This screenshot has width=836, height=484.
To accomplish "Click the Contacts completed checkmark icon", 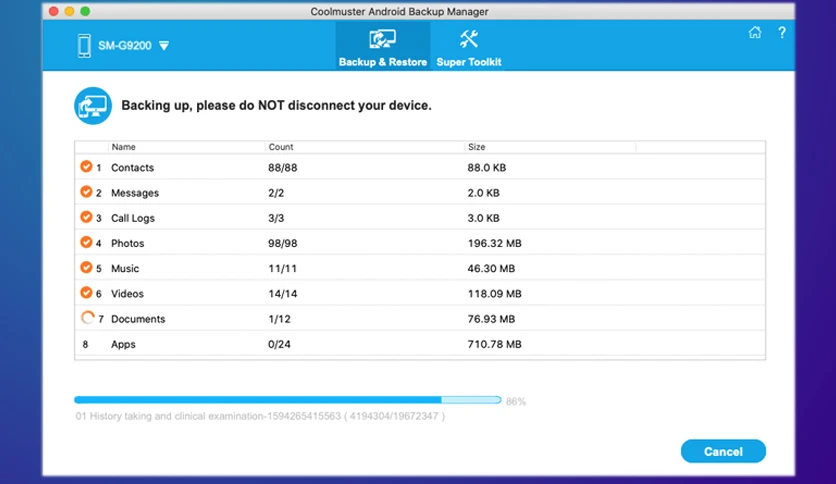I will point(86,166).
